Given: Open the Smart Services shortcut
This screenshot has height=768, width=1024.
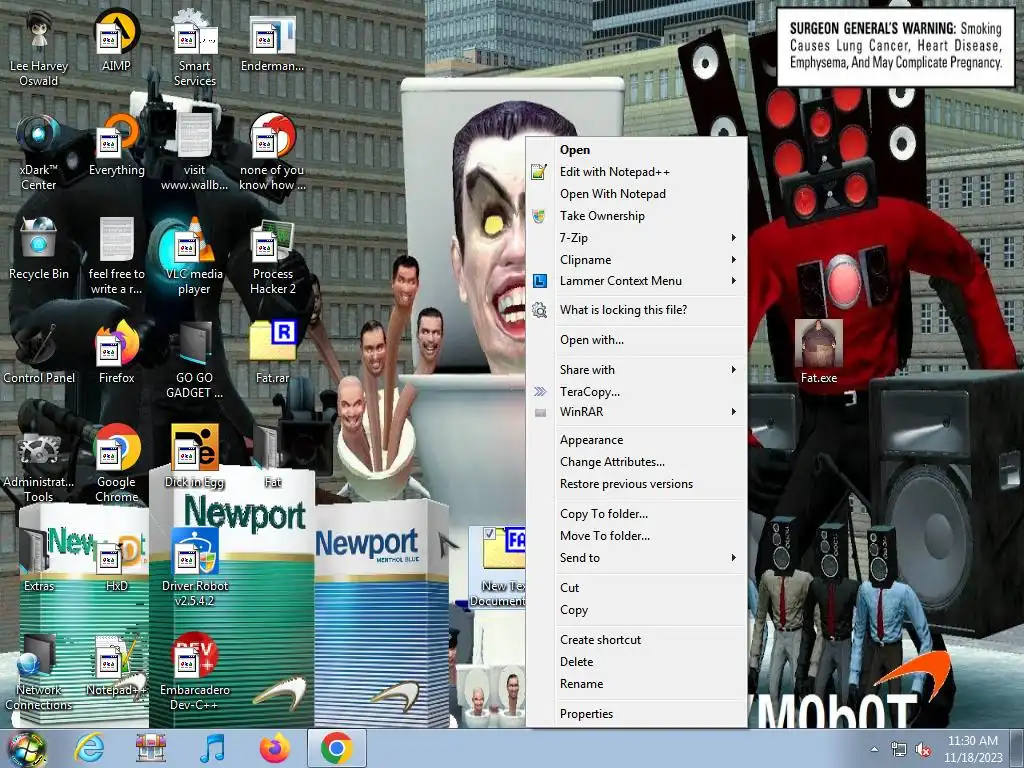Looking at the screenshot, I should click(195, 48).
